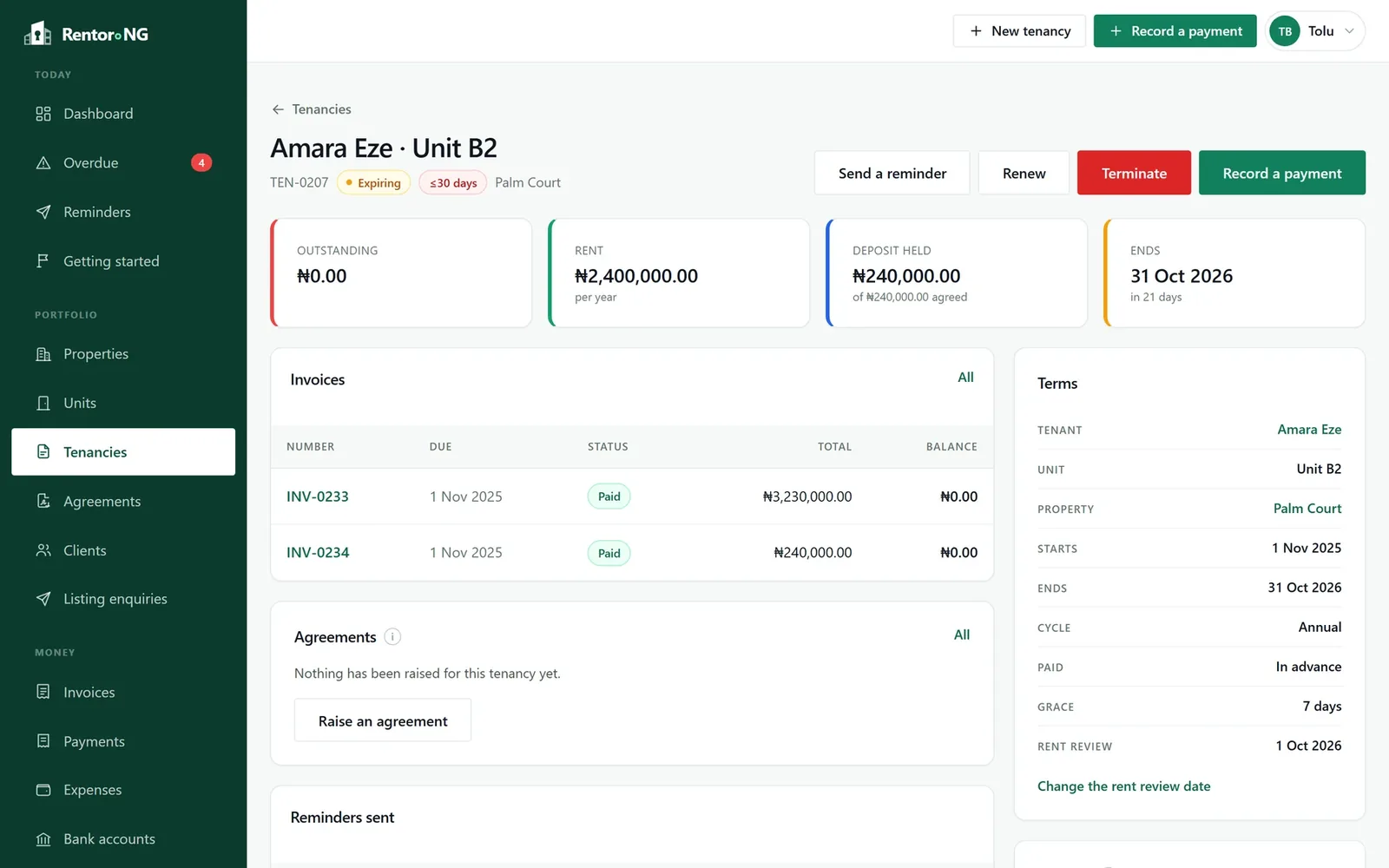Click the Reminders paper-plane icon

43,212
